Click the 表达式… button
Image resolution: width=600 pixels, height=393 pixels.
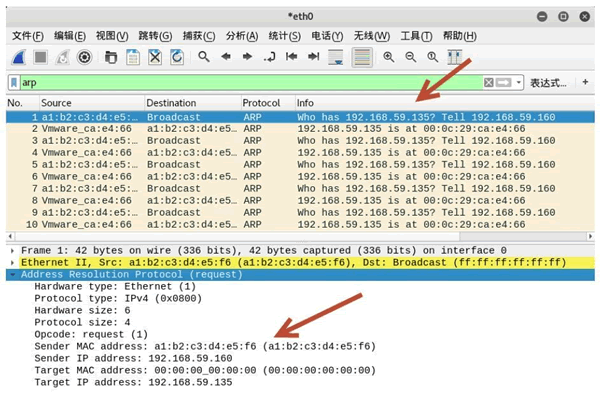point(548,83)
